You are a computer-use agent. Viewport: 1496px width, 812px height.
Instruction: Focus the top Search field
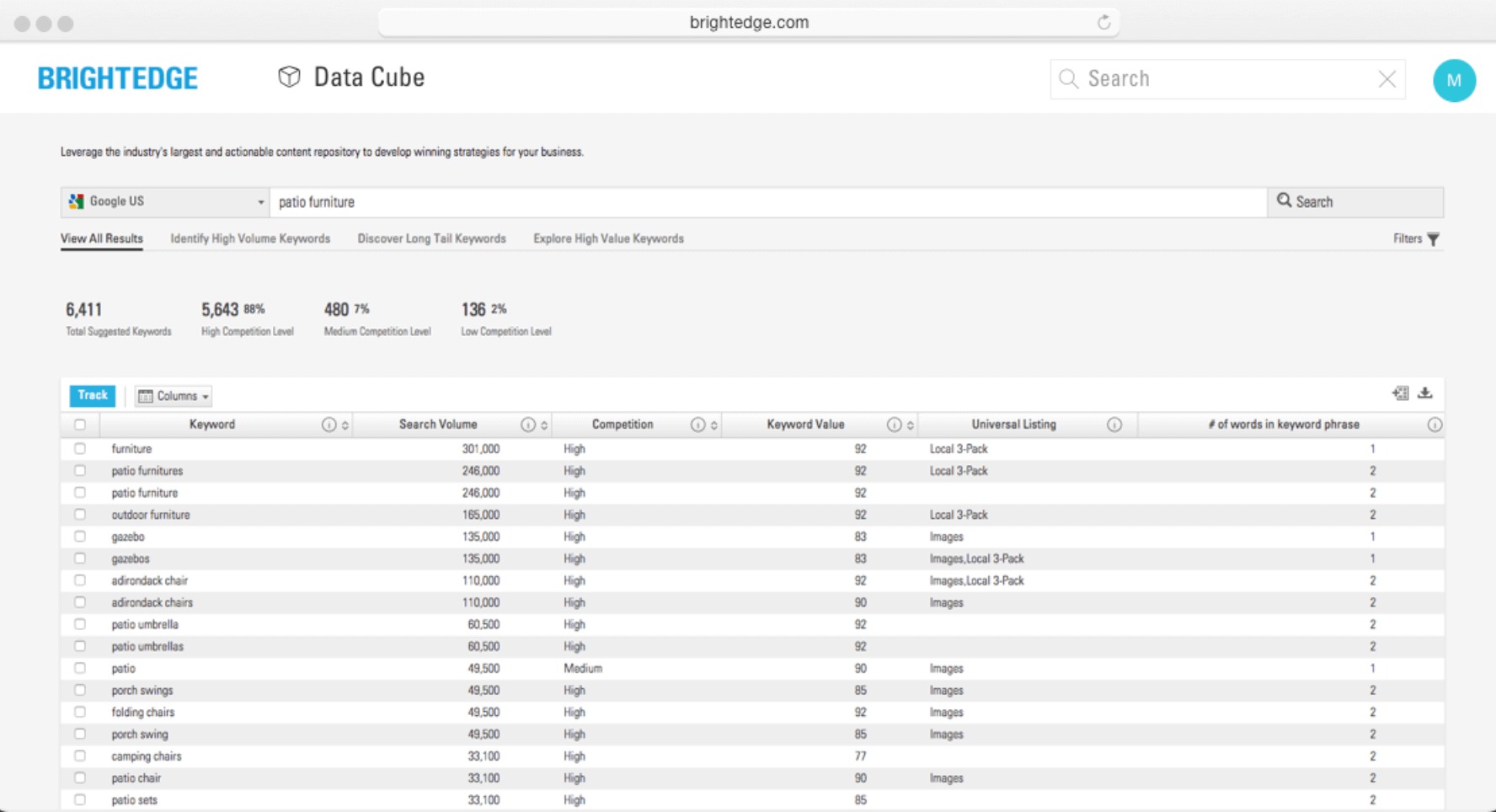(1227, 79)
